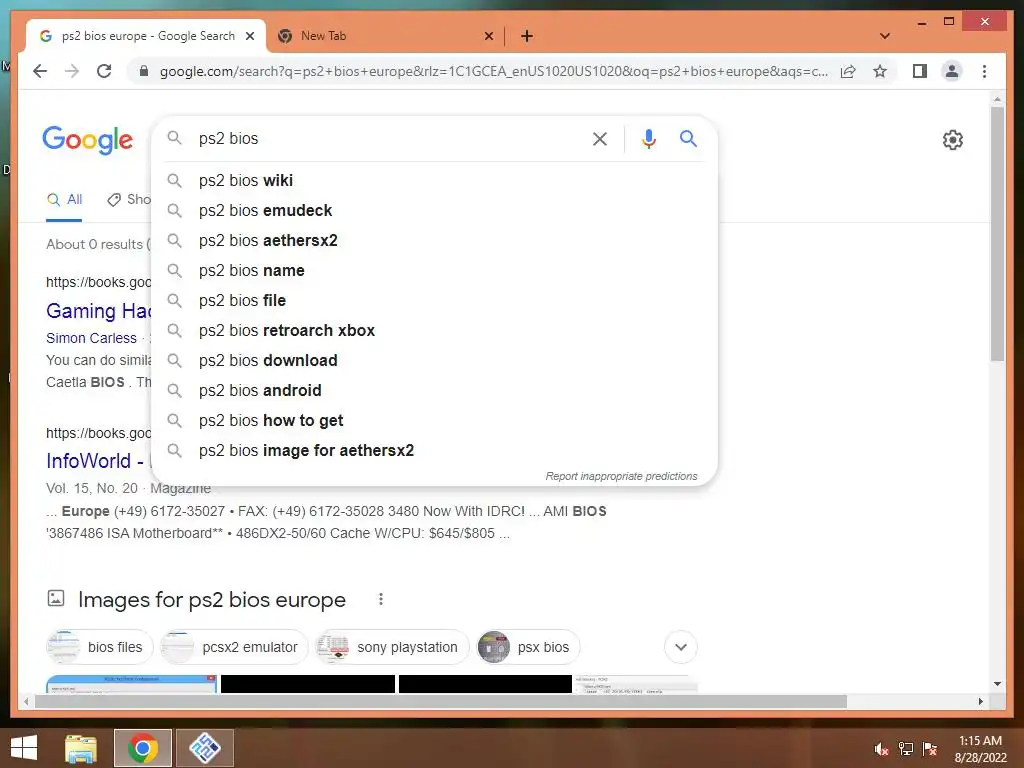Open the network tray icon

click(x=906, y=749)
